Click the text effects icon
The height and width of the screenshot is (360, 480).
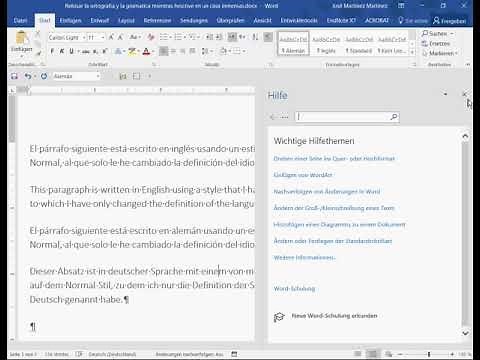pyautogui.click(x=118, y=51)
